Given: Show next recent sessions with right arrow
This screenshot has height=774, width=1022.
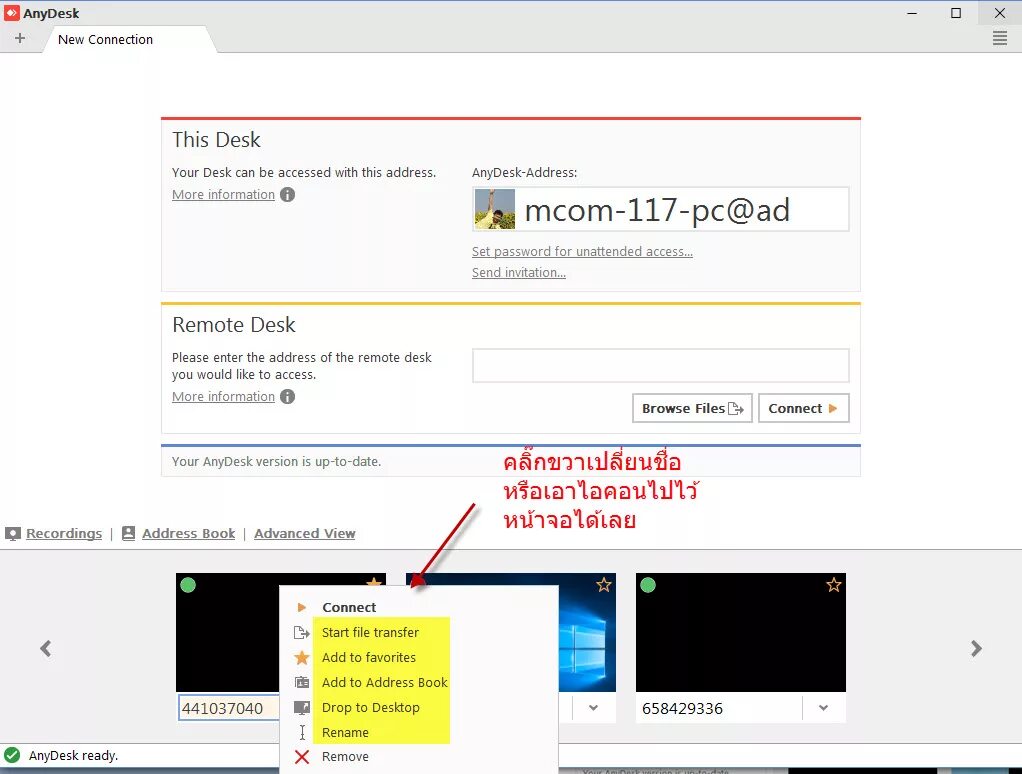Looking at the screenshot, I should point(976,648).
